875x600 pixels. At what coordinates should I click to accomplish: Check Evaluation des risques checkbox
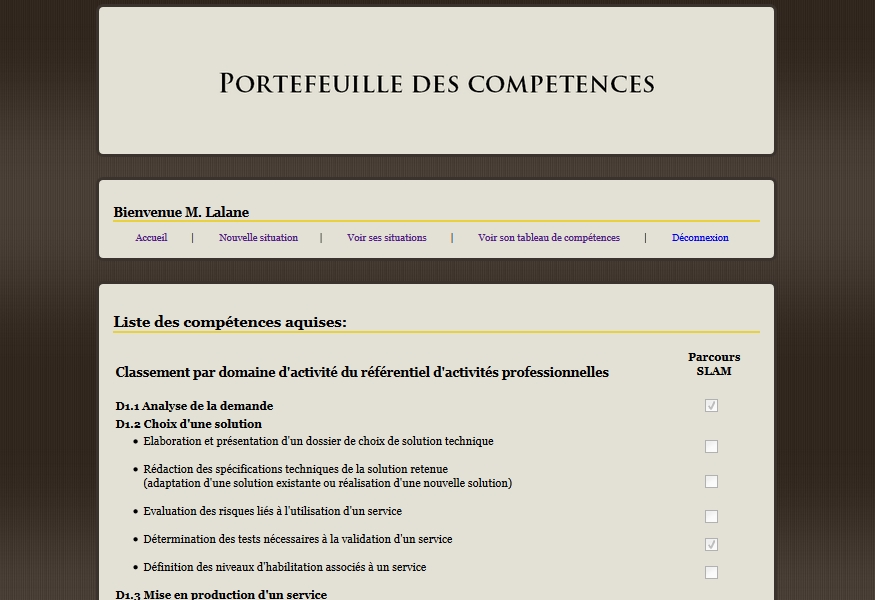coord(711,516)
